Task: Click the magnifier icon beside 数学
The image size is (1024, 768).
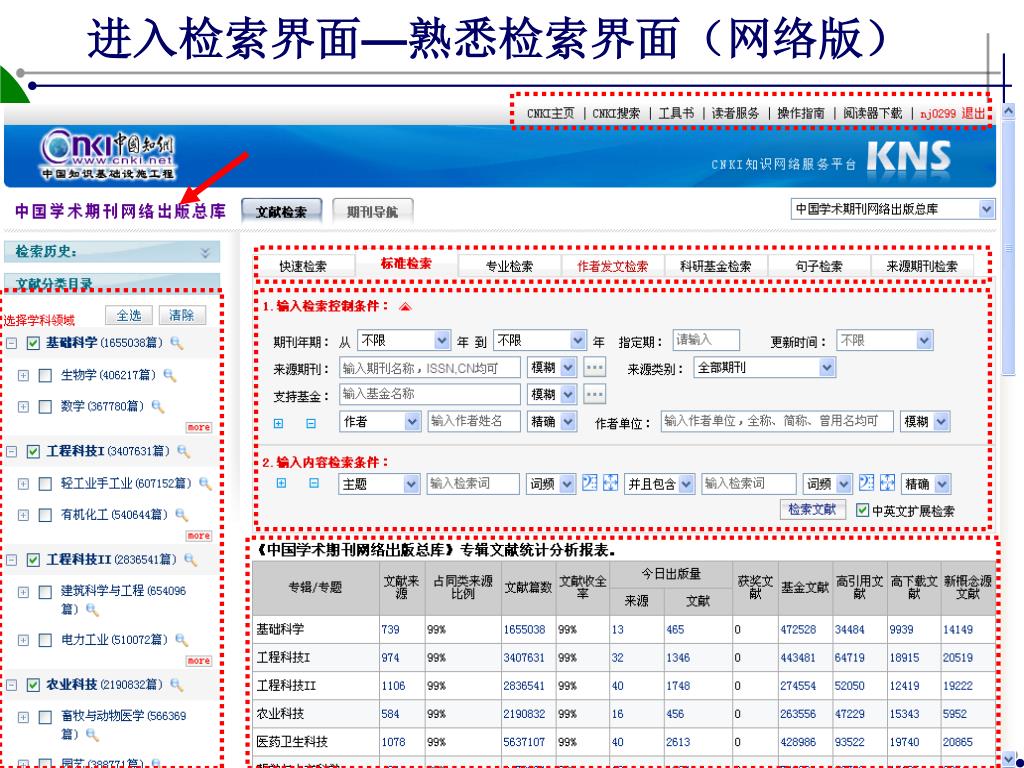Action: 158,407
